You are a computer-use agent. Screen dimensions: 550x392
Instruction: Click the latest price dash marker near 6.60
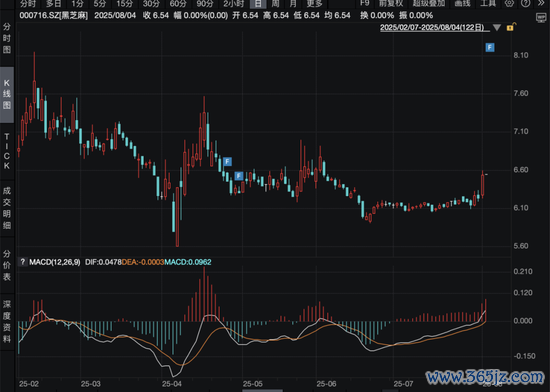point(486,174)
